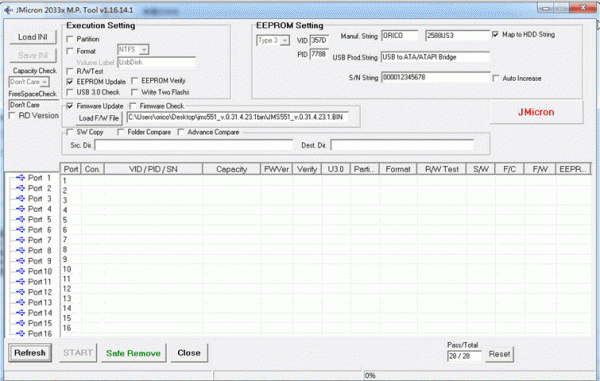600x381 pixels.
Task: Uncheck Map to HDD String
Action: 495,34
